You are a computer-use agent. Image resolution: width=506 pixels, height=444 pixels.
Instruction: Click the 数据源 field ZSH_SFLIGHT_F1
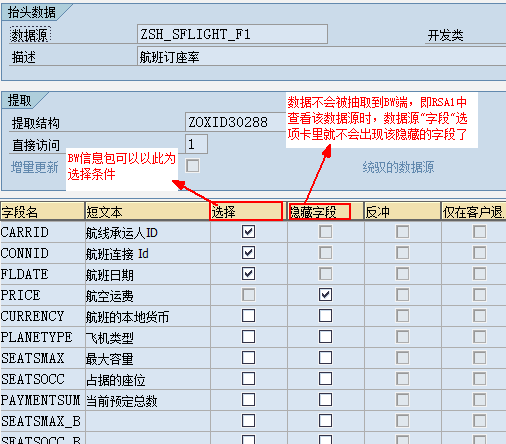(232, 34)
